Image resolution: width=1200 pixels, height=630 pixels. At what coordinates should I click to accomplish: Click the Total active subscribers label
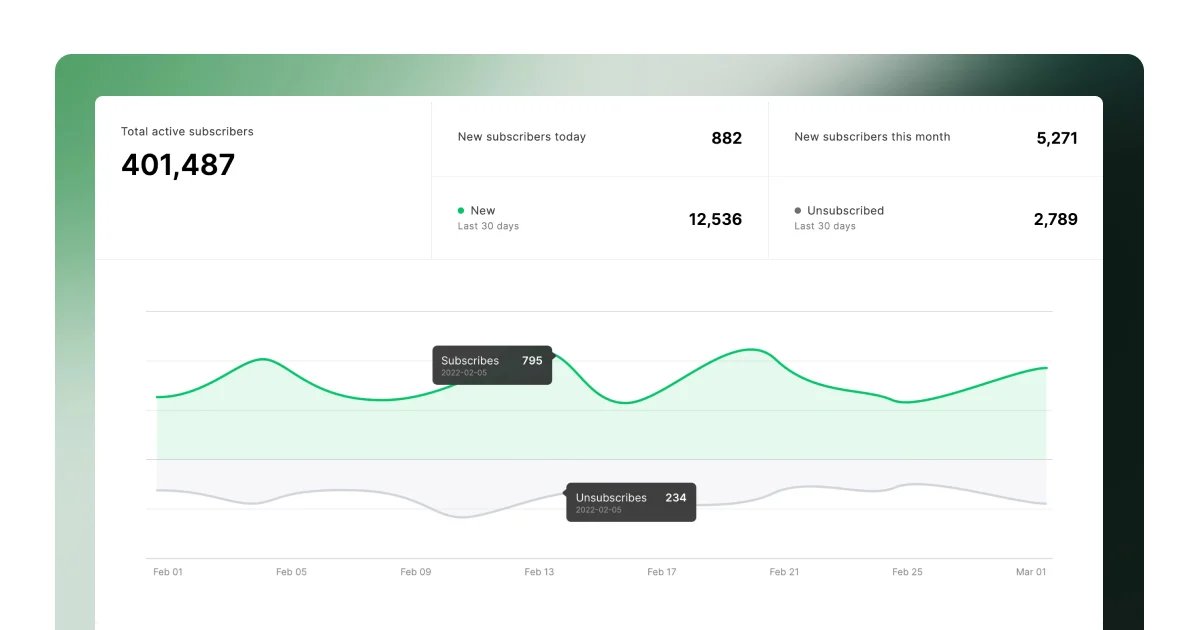(x=187, y=131)
